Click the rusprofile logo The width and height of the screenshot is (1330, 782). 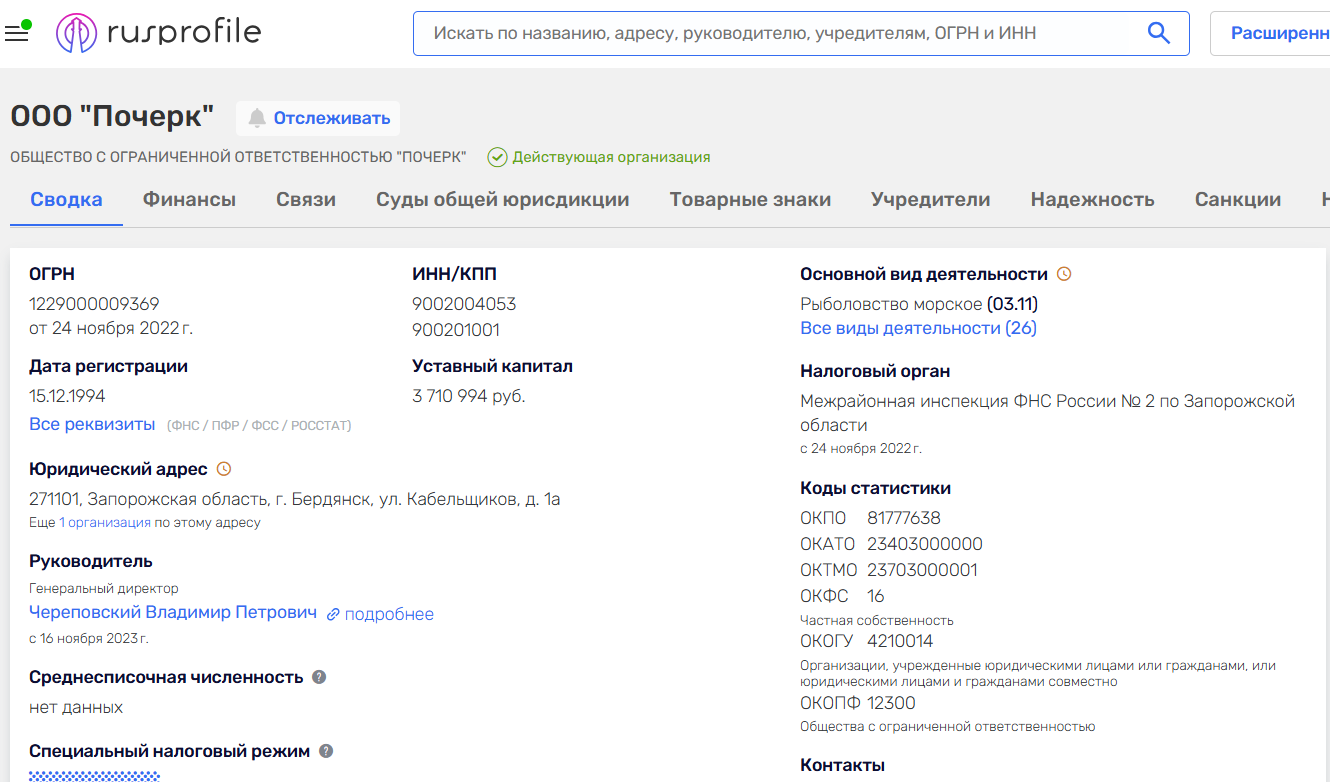point(158,33)
